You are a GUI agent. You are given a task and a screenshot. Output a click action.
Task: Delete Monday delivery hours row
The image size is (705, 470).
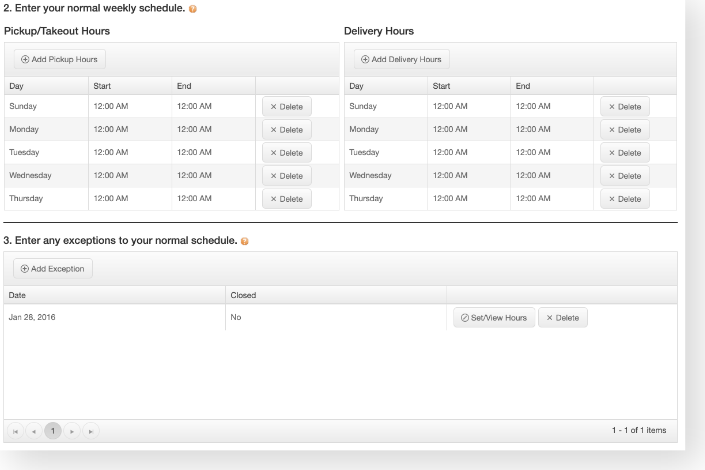(625, 129)
